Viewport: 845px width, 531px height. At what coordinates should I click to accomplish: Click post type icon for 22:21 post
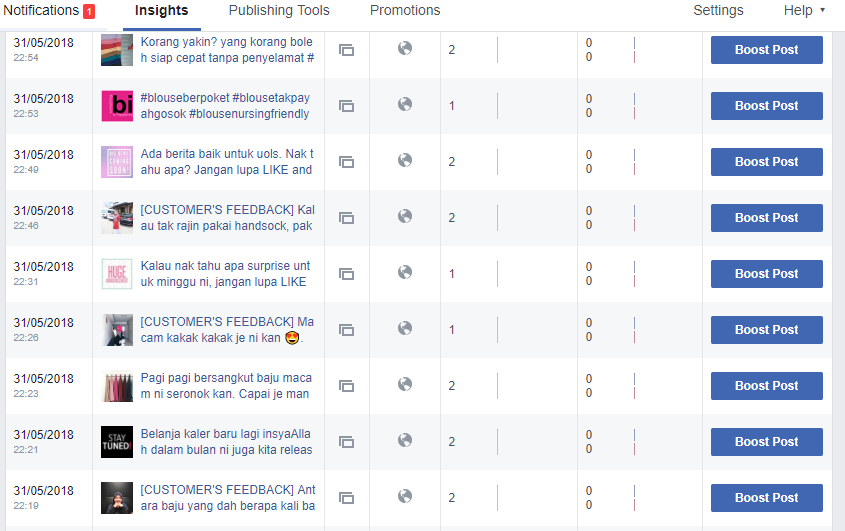347,443
